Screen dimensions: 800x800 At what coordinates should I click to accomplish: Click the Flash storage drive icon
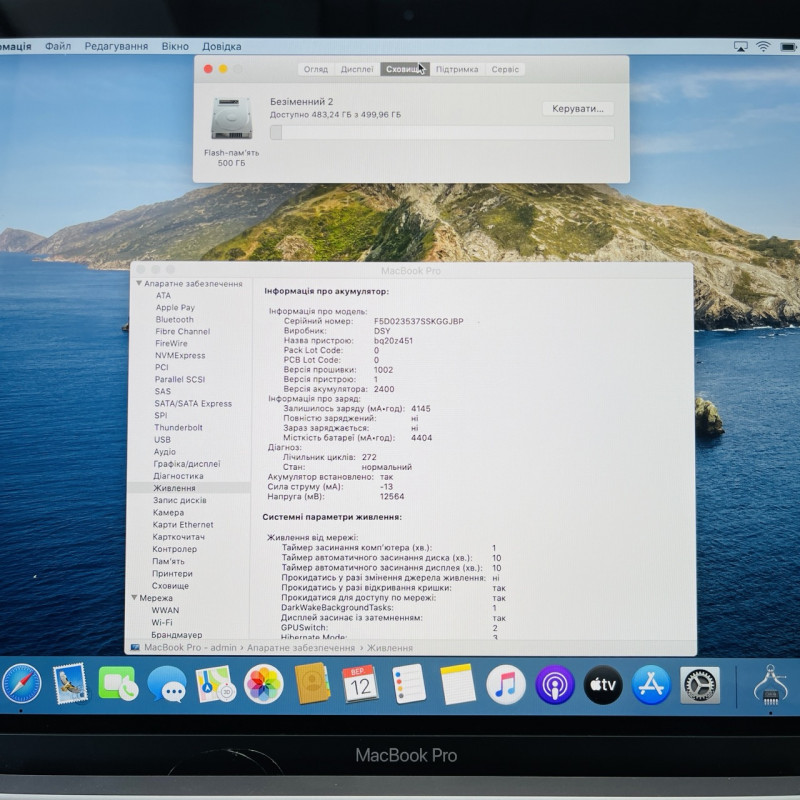coord(232,118)
